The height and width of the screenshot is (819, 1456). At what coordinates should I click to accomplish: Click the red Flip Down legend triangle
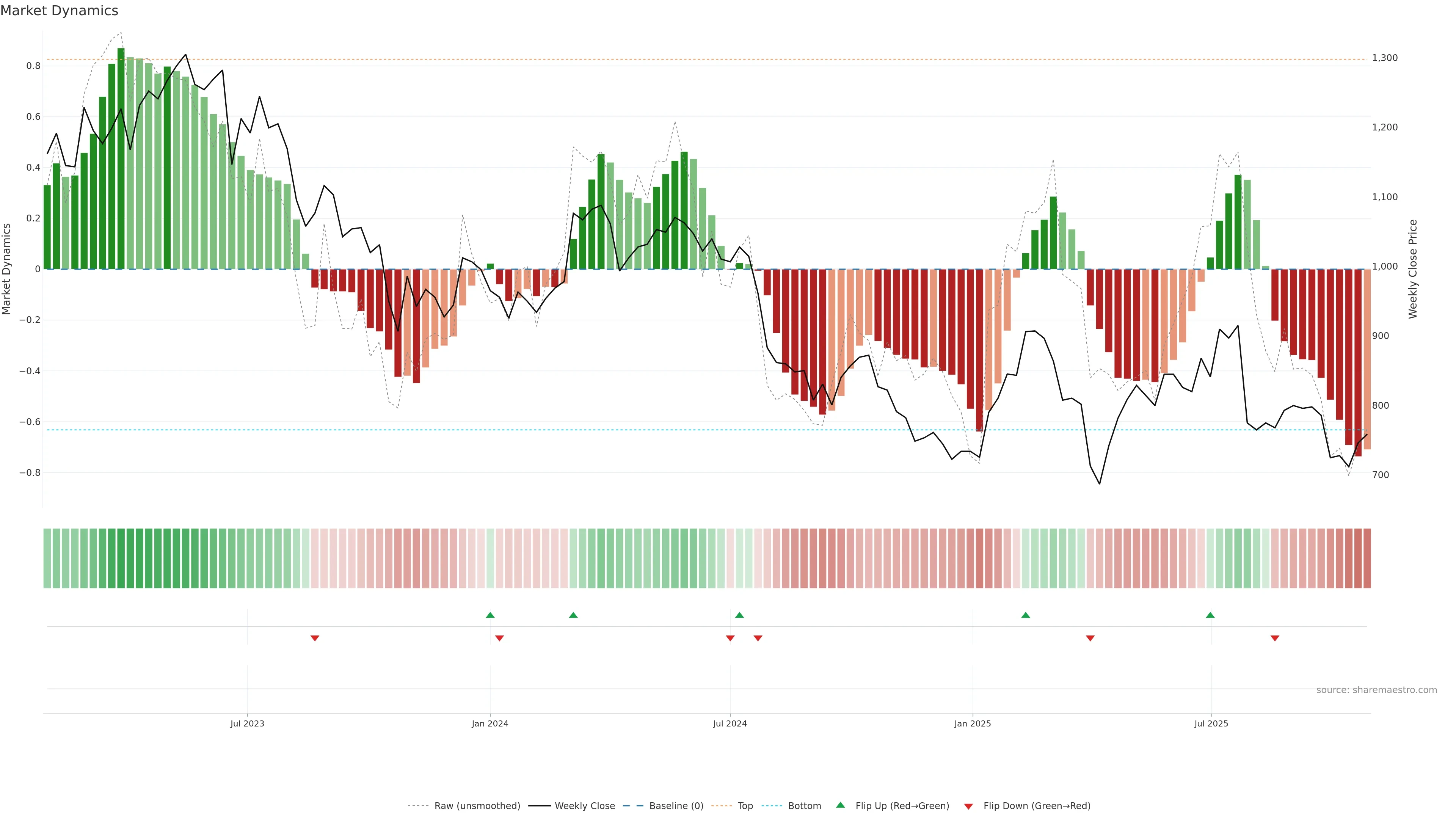click(968, 806)
